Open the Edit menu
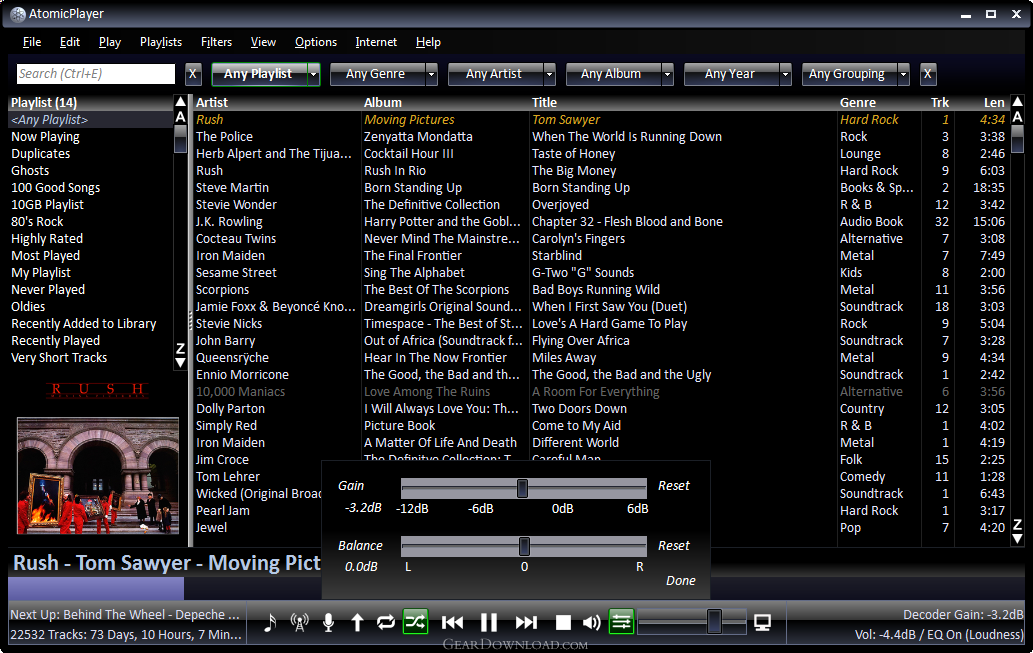Screen dimensions: 1033x653 coord(70,42)
